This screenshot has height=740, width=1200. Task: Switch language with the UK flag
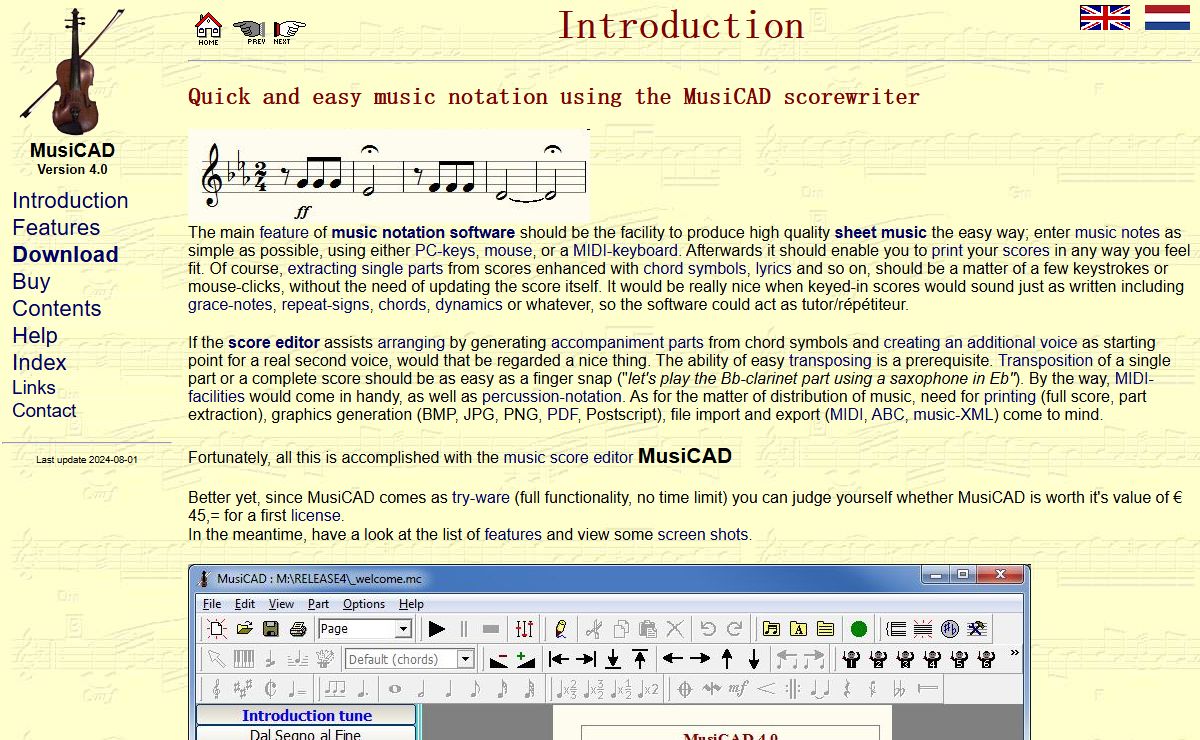[1105, 17]
